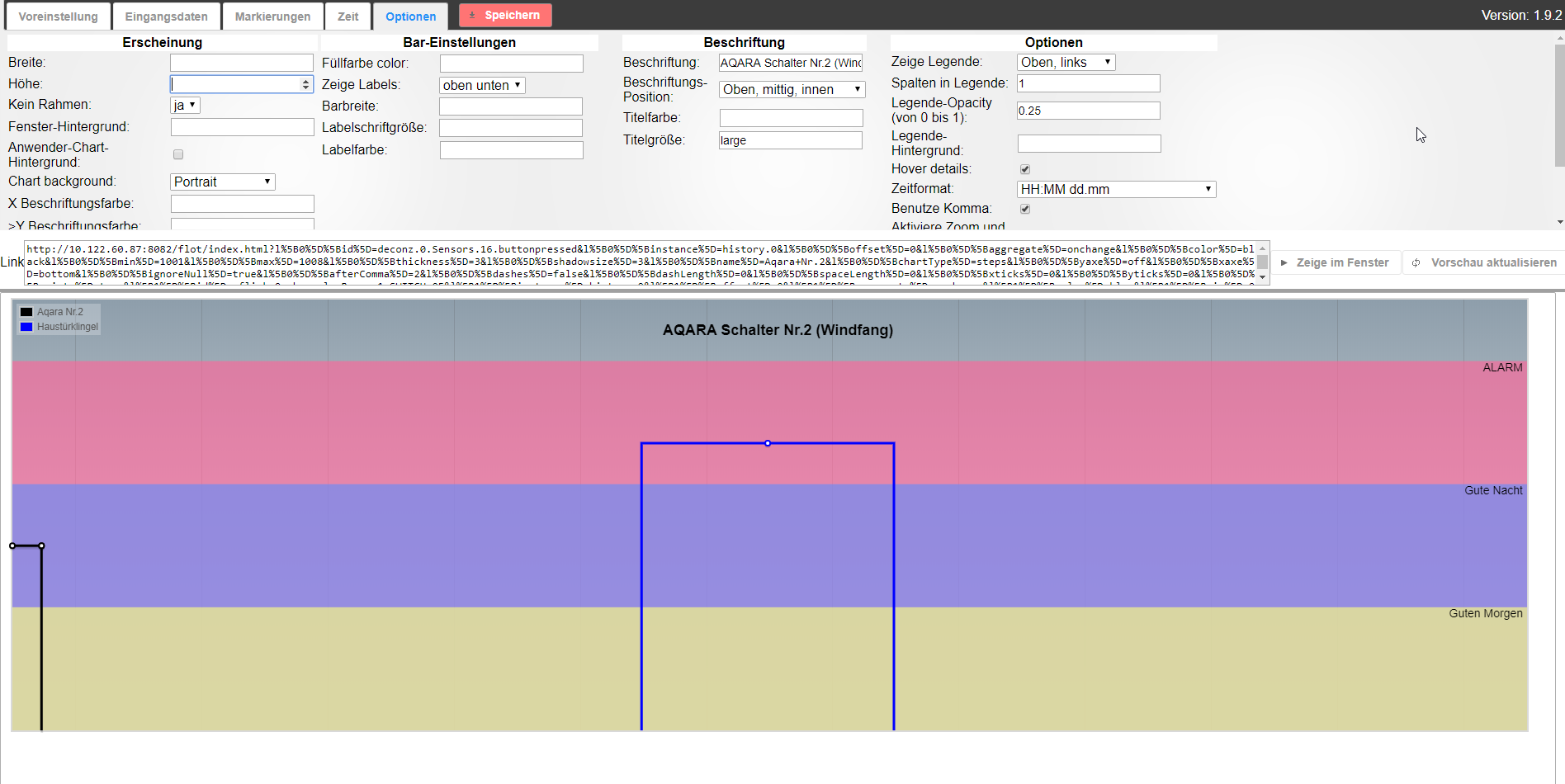1565x784 pixels.
Task: Click the Labelfarbe input field
Action: click(512, 150)
